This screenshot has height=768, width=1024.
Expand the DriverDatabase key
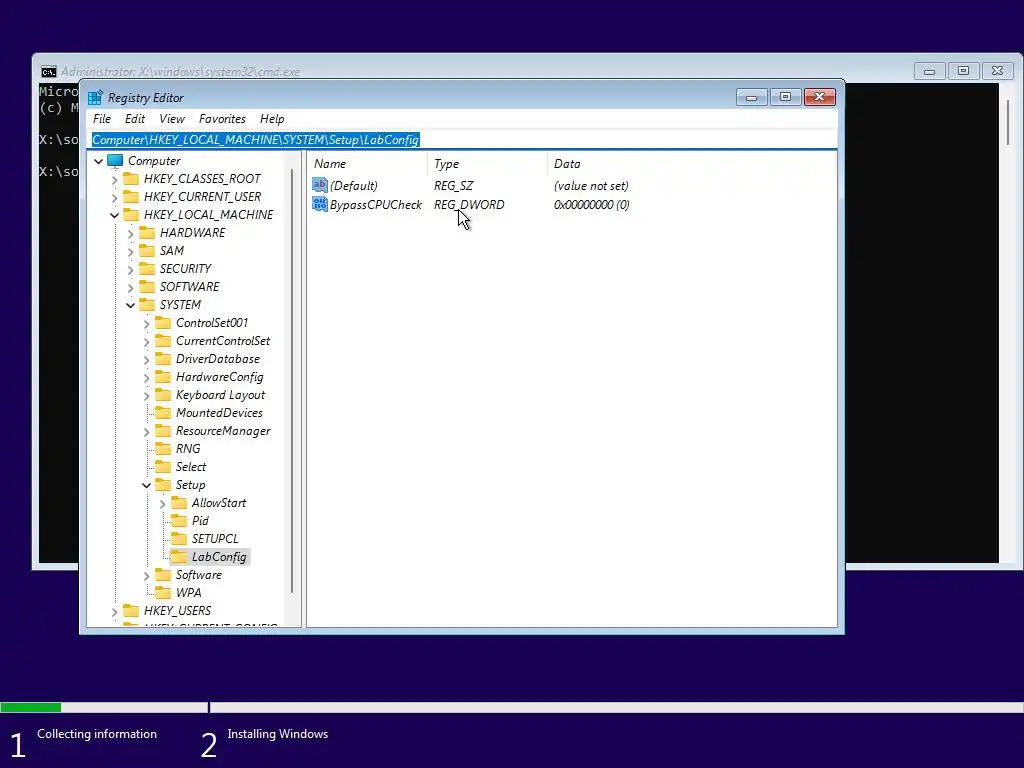[146, 359]
